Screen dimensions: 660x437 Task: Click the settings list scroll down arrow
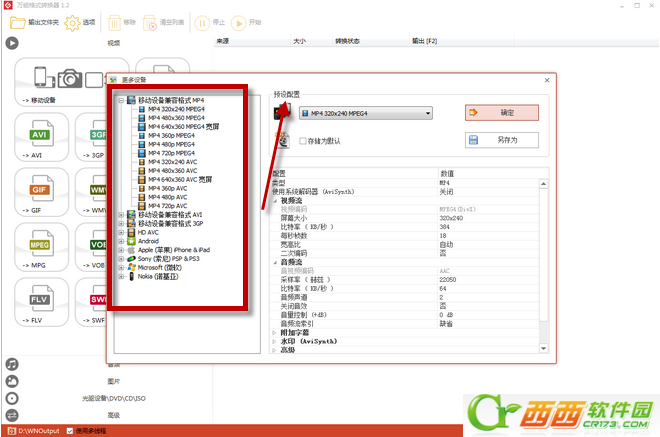click(543, 348)
